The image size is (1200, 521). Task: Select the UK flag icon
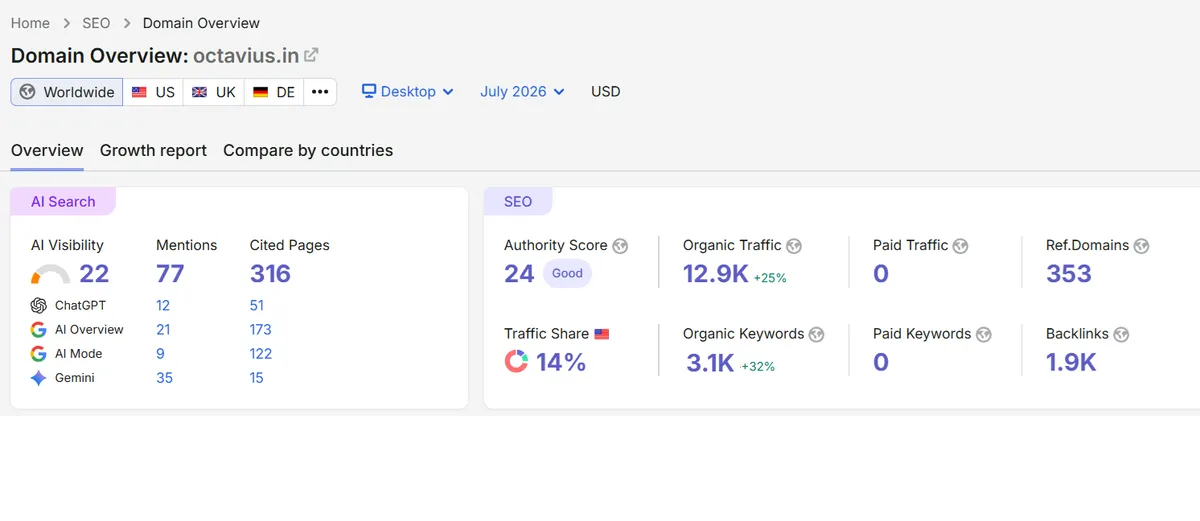[x=200, y=92]
